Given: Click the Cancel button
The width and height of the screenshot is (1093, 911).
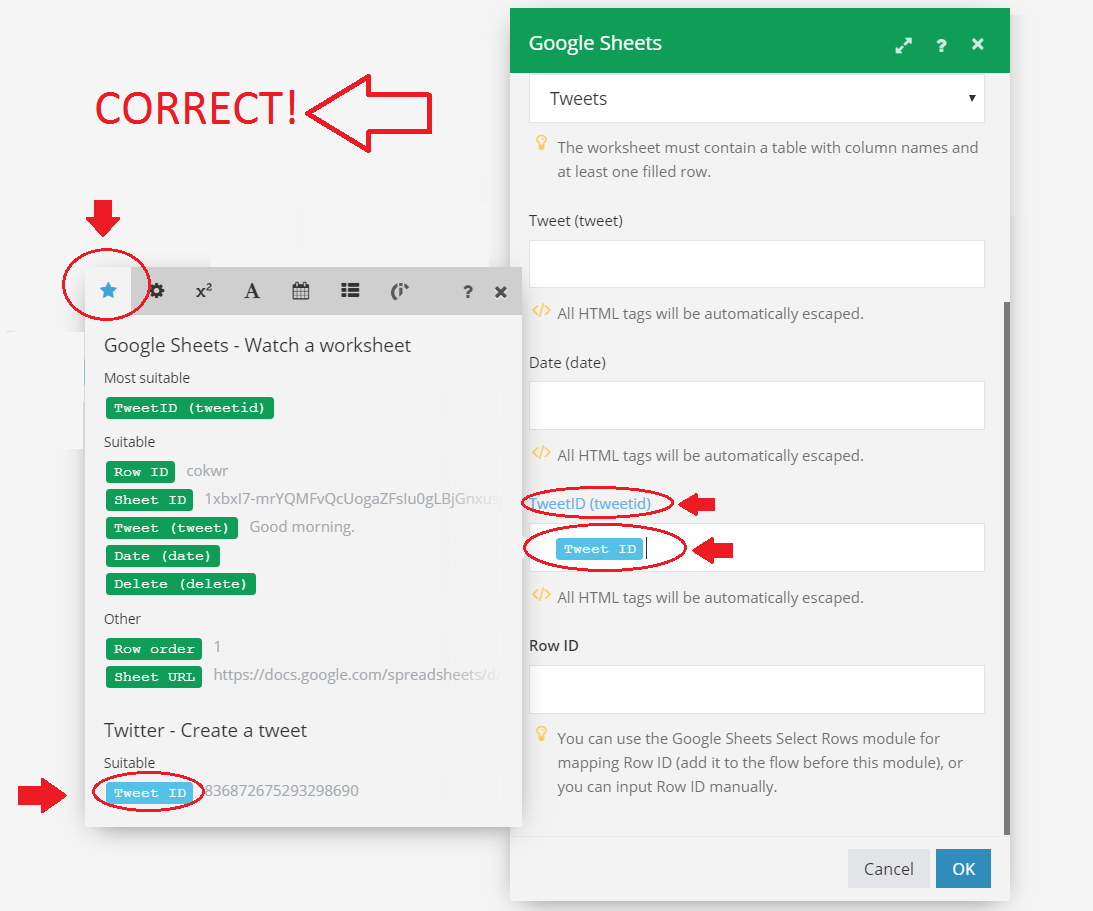Looking at the screenshot, I should coord(888,868).
